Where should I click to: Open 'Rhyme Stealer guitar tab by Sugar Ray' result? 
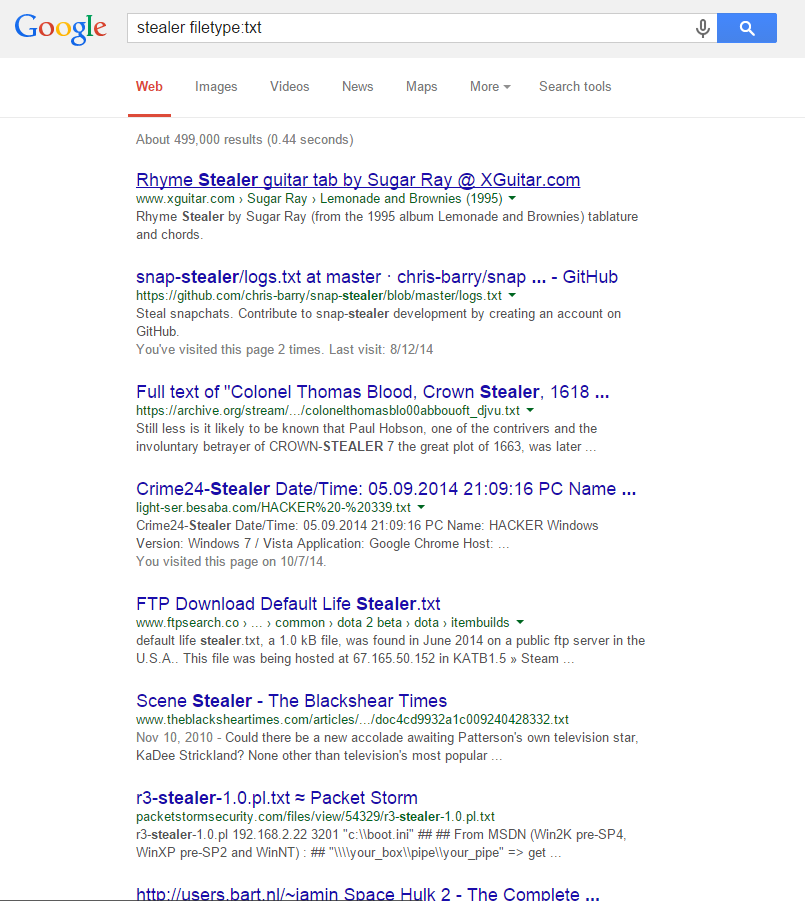358,180
